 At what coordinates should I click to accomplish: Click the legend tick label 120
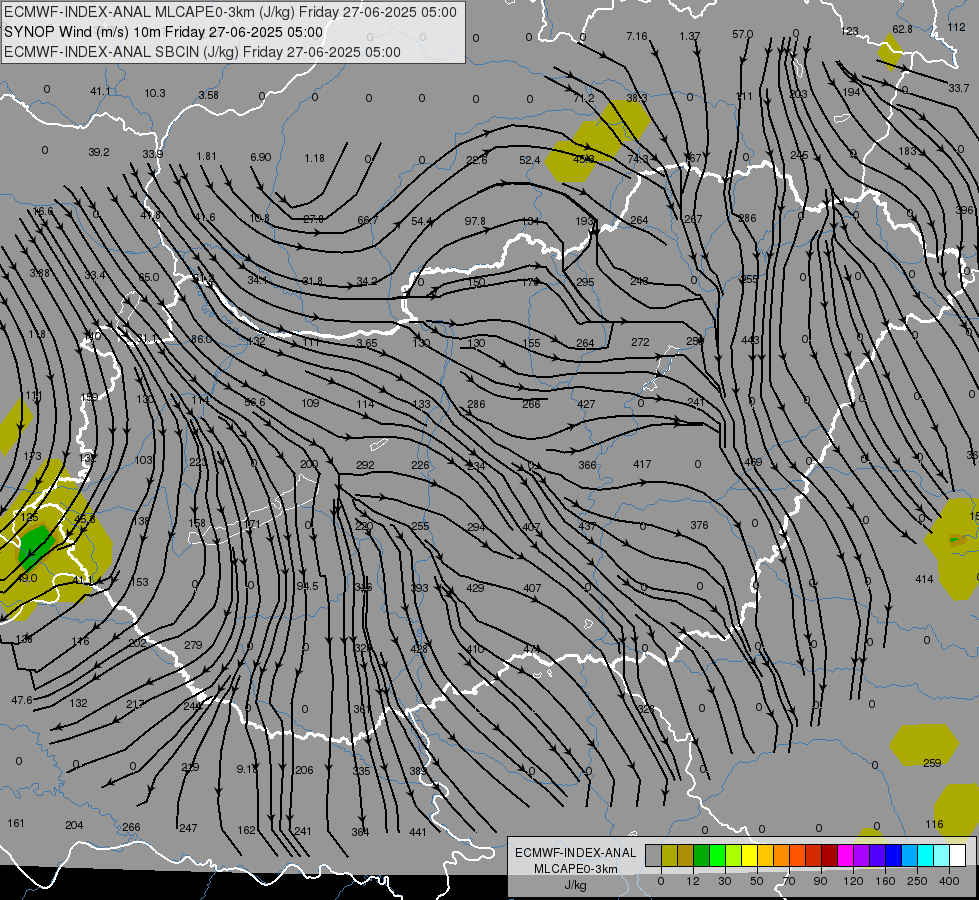click(x=854, y=881)
